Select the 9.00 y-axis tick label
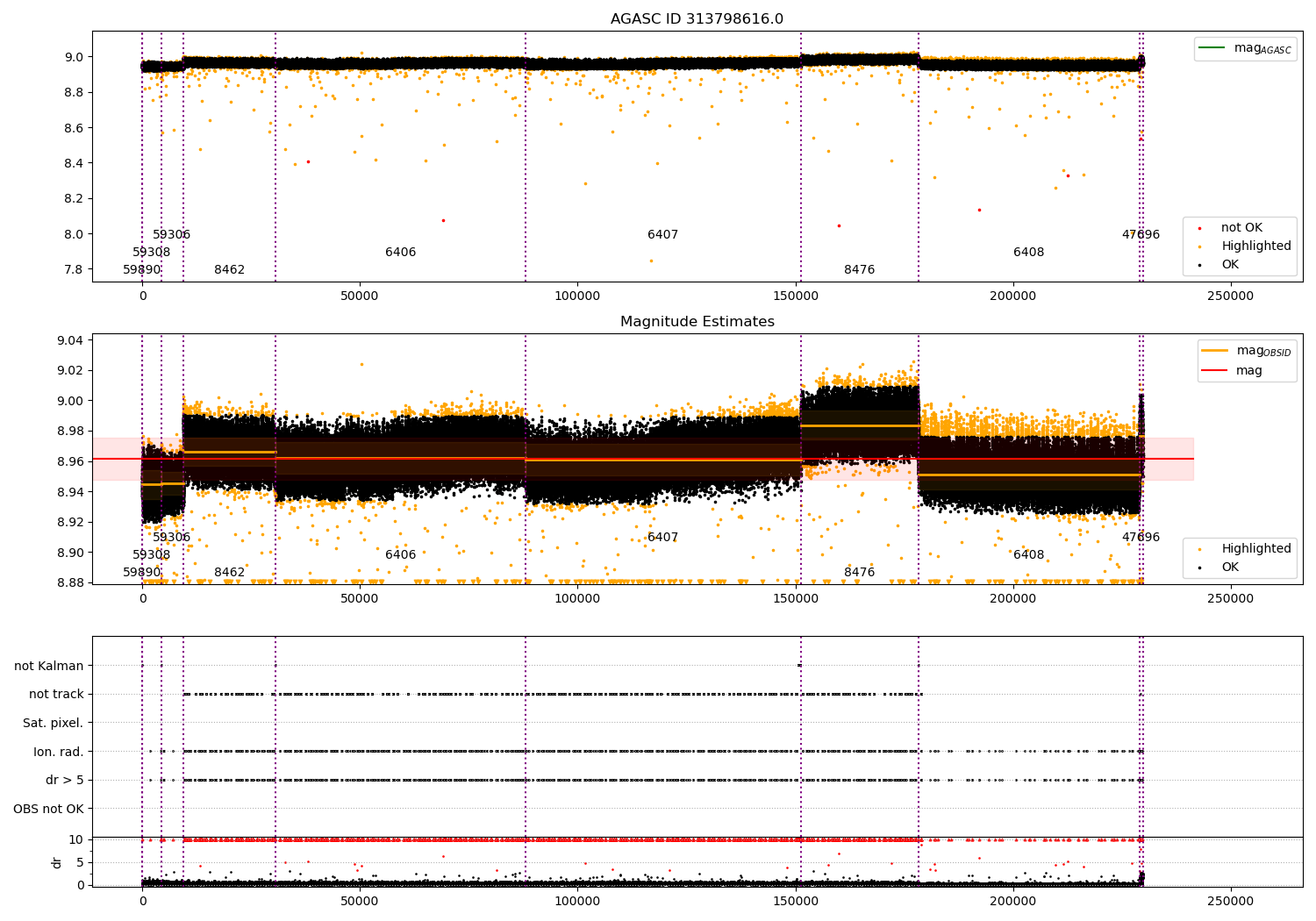Screen dimensions: 1316x921 (x=70, y=401)
